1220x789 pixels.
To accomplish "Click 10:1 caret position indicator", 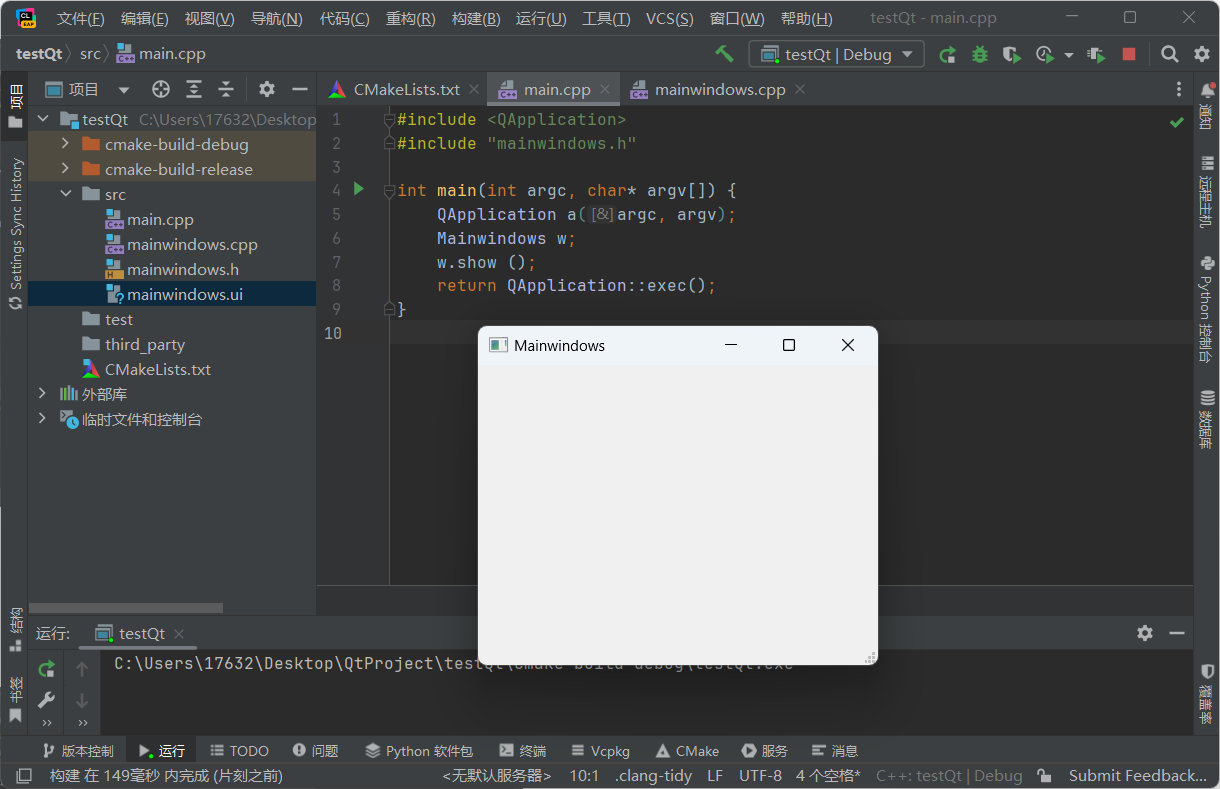I will pos(584,776).
